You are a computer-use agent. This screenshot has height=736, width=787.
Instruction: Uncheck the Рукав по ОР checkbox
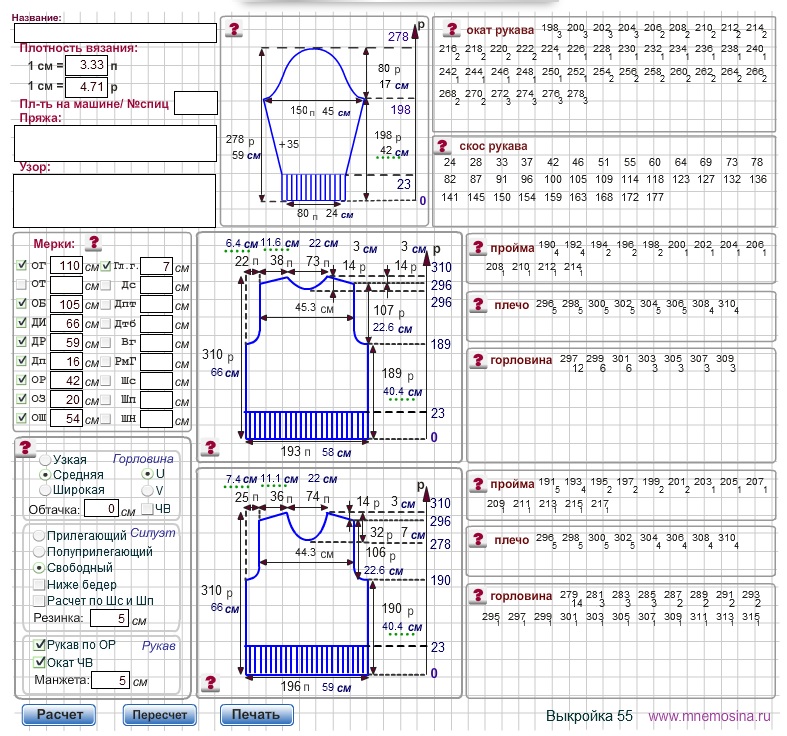tap(40, 645)
